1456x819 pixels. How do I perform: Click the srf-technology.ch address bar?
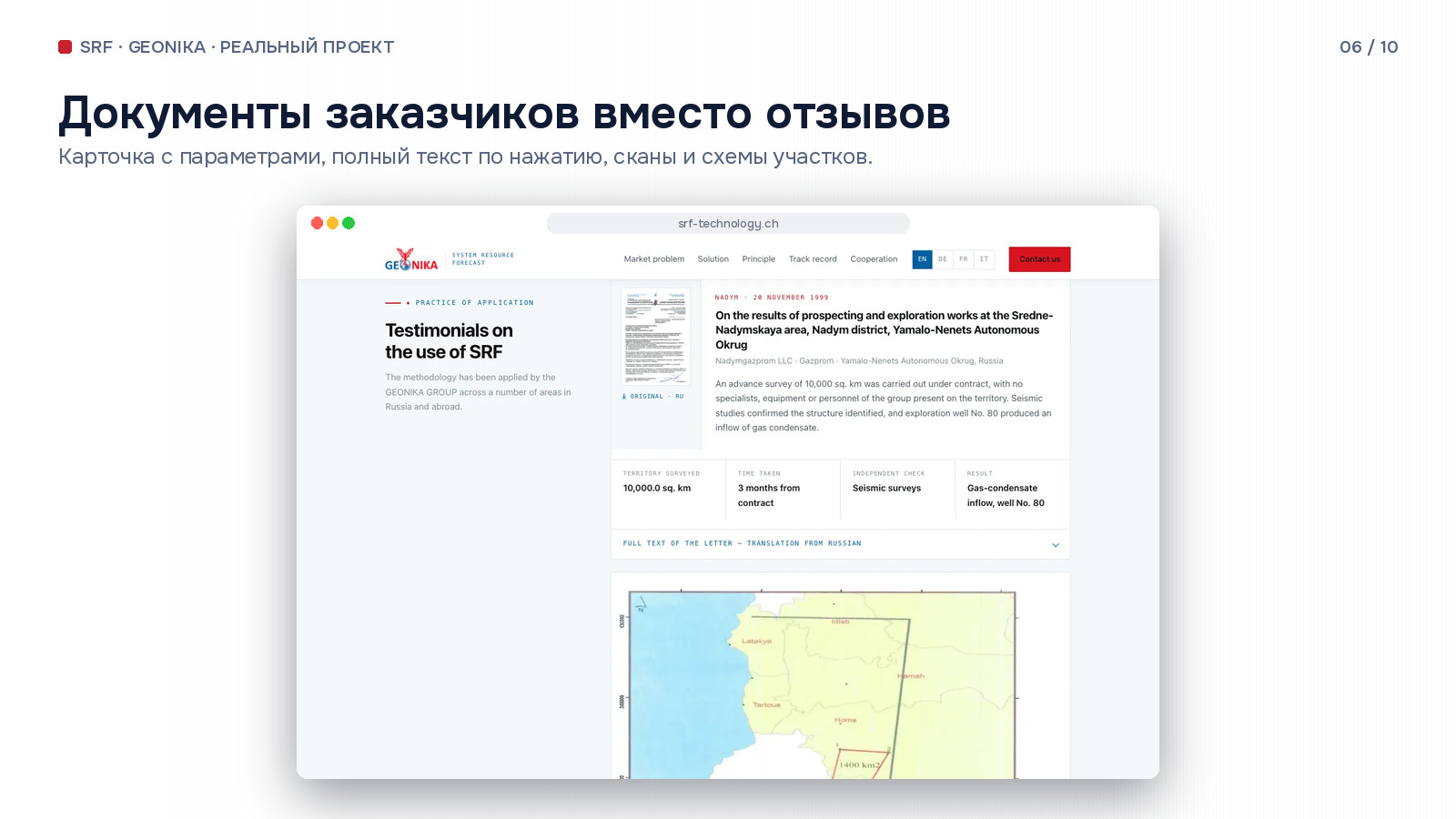click(728, 224)
